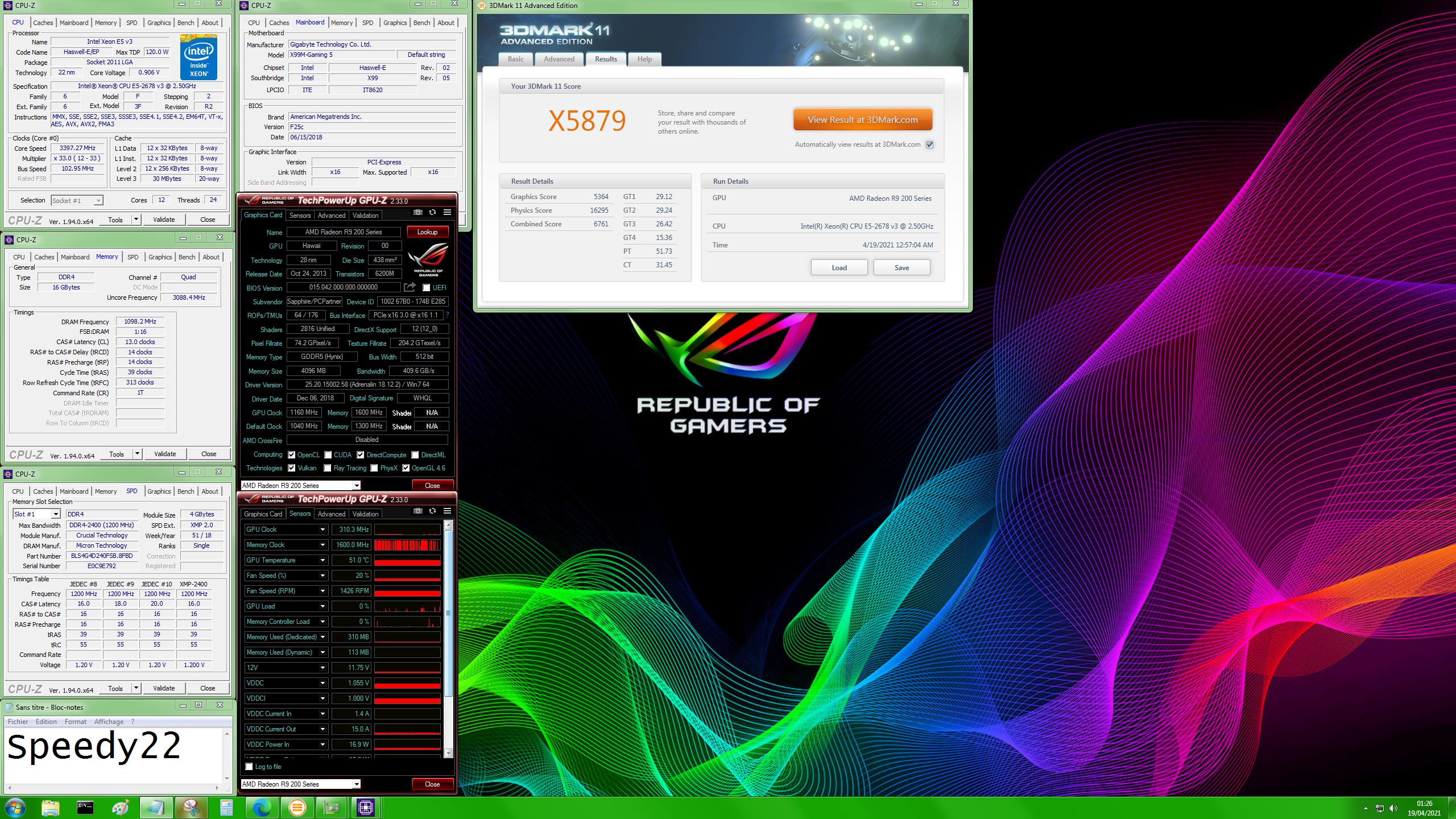Screen dimensions: 1456x819
Task: Click BIOS export arrow icon beside BIOS Version
Action: [409, 287]
